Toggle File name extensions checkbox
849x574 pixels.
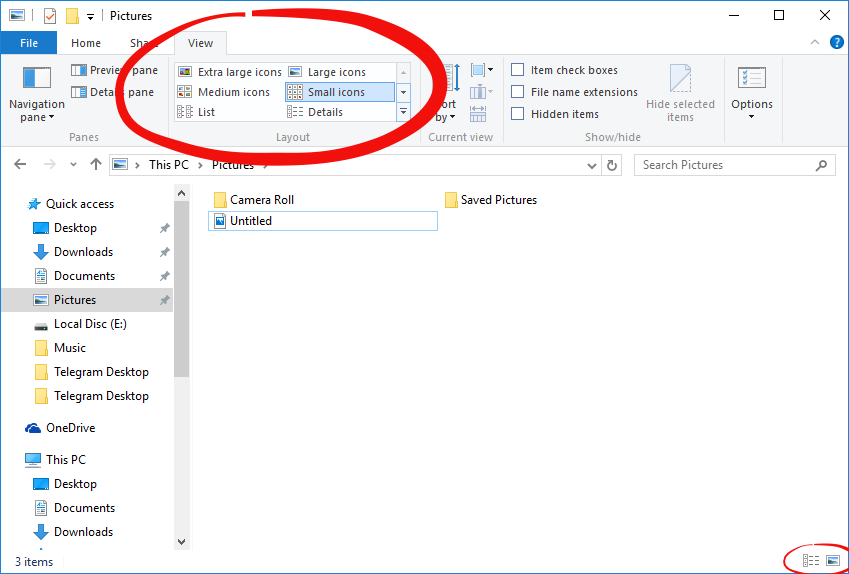coord(518,92)
